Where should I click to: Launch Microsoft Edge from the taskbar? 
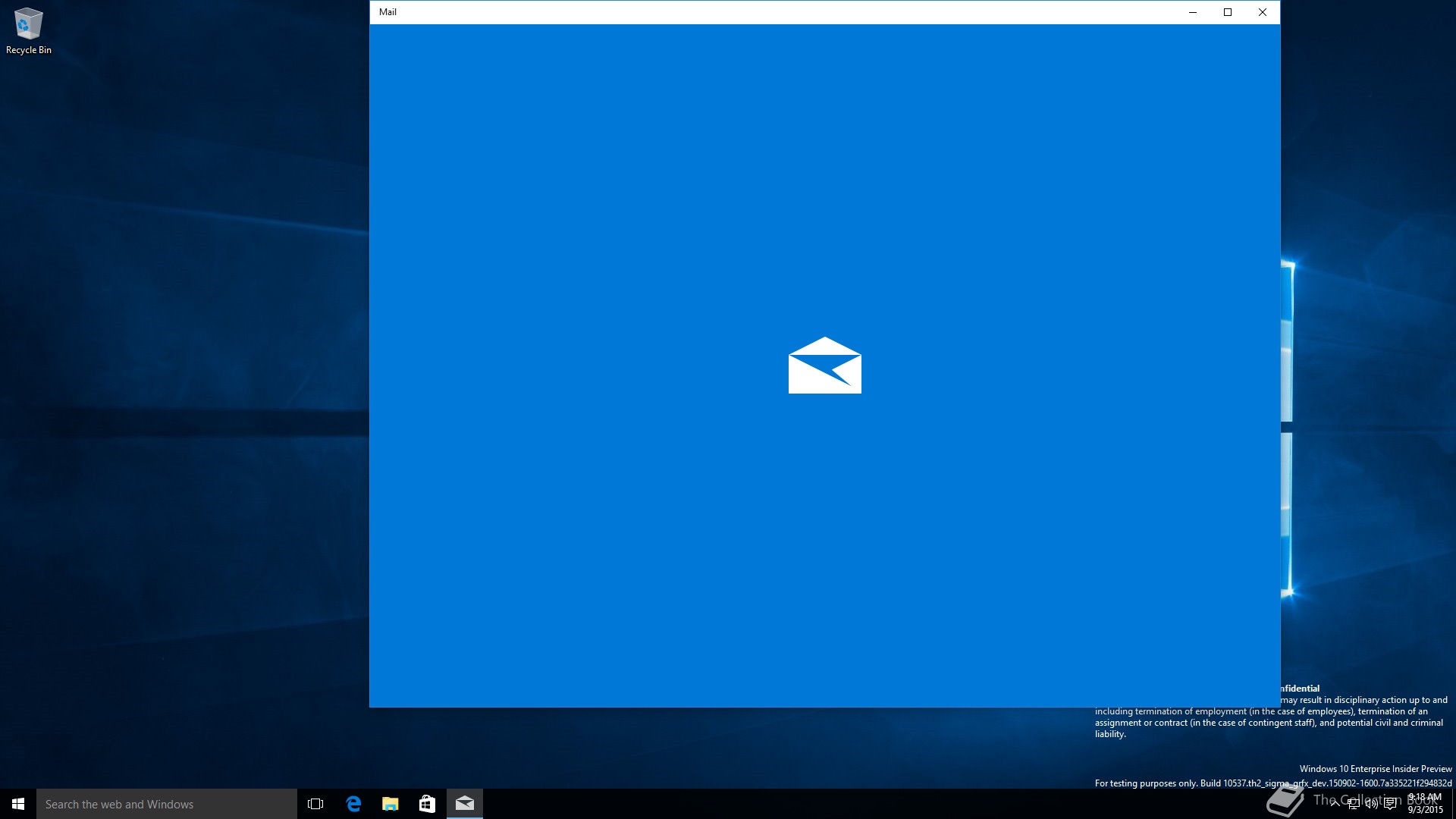pos(353,804)
